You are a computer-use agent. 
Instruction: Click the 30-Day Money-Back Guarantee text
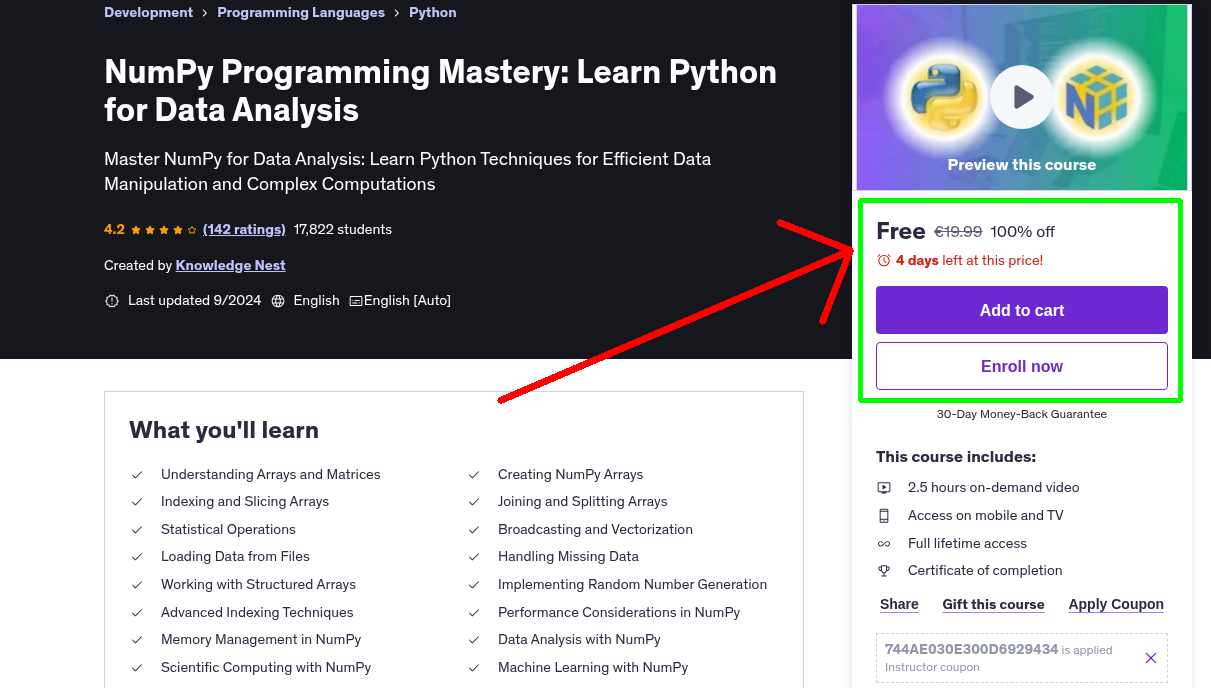1022,414
